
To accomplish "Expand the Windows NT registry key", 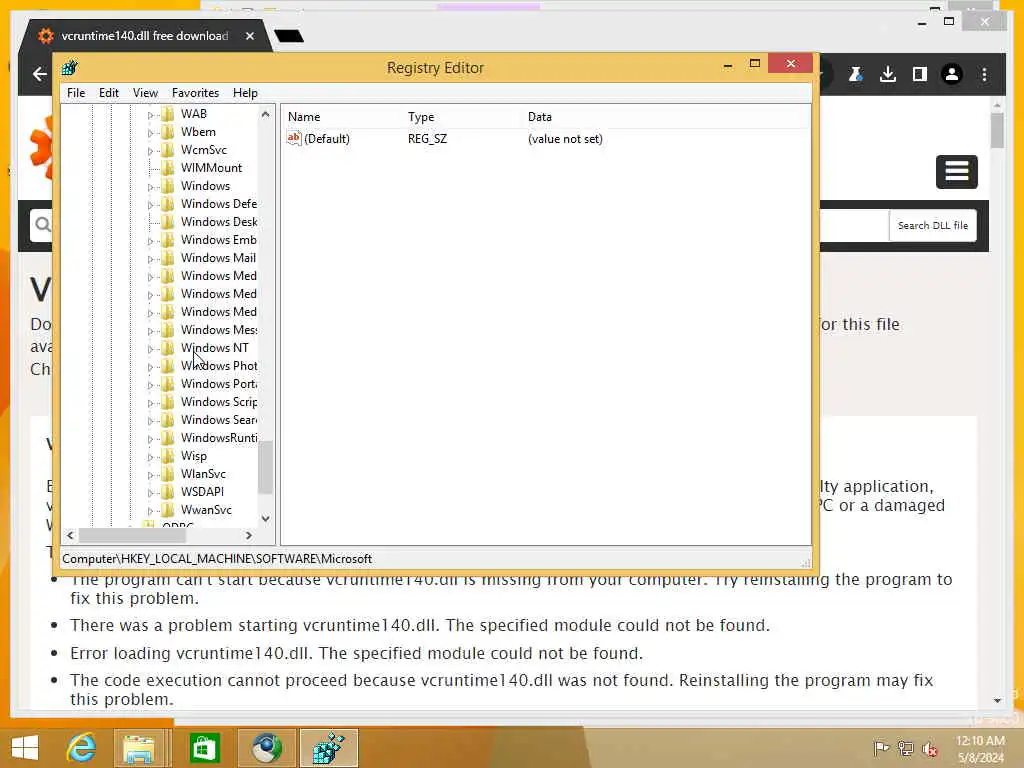I will click(x=150, y=349).
